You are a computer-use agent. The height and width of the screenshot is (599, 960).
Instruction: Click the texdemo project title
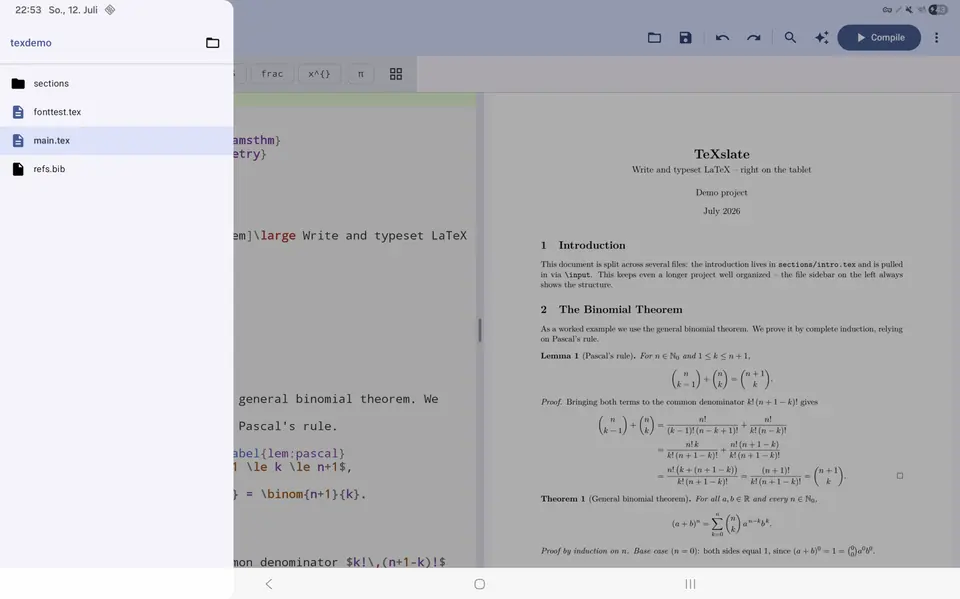tap(31, 43)
